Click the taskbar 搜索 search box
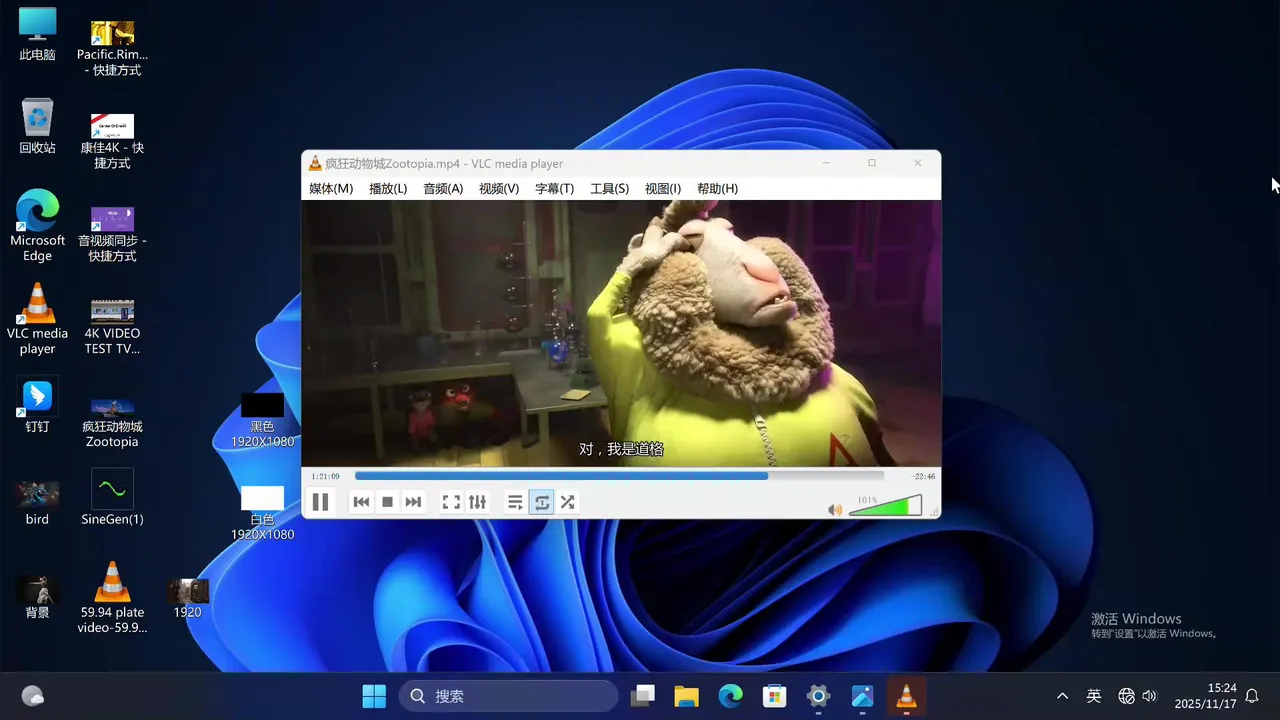This screenshot has height=720, width=1280. tap(508, 696)
